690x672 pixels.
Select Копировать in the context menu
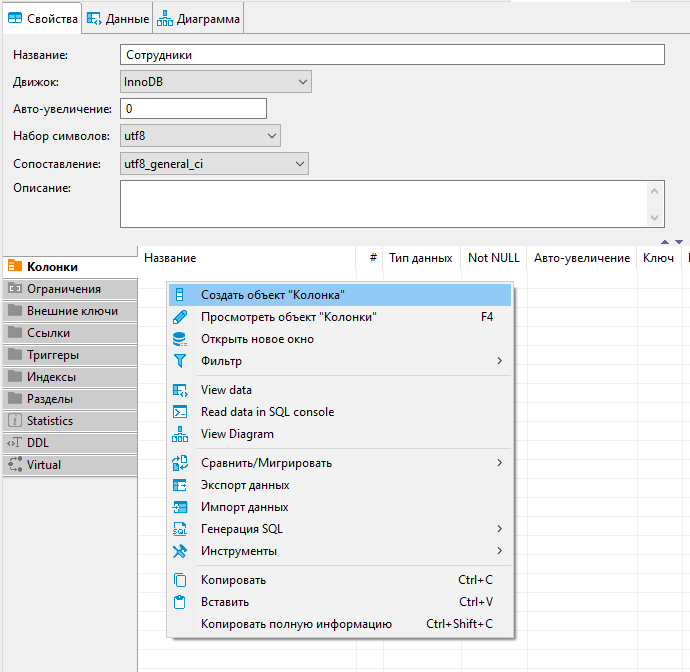coord(233,580)
